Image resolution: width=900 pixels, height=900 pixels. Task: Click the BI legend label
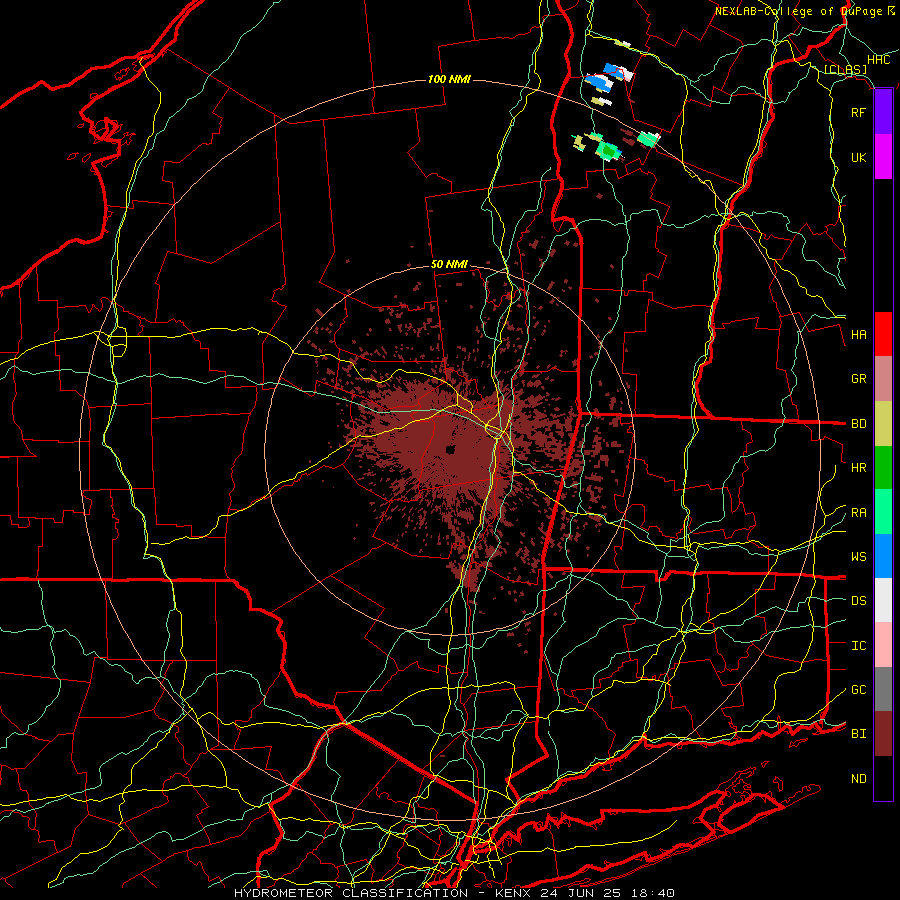coord(858,734)
